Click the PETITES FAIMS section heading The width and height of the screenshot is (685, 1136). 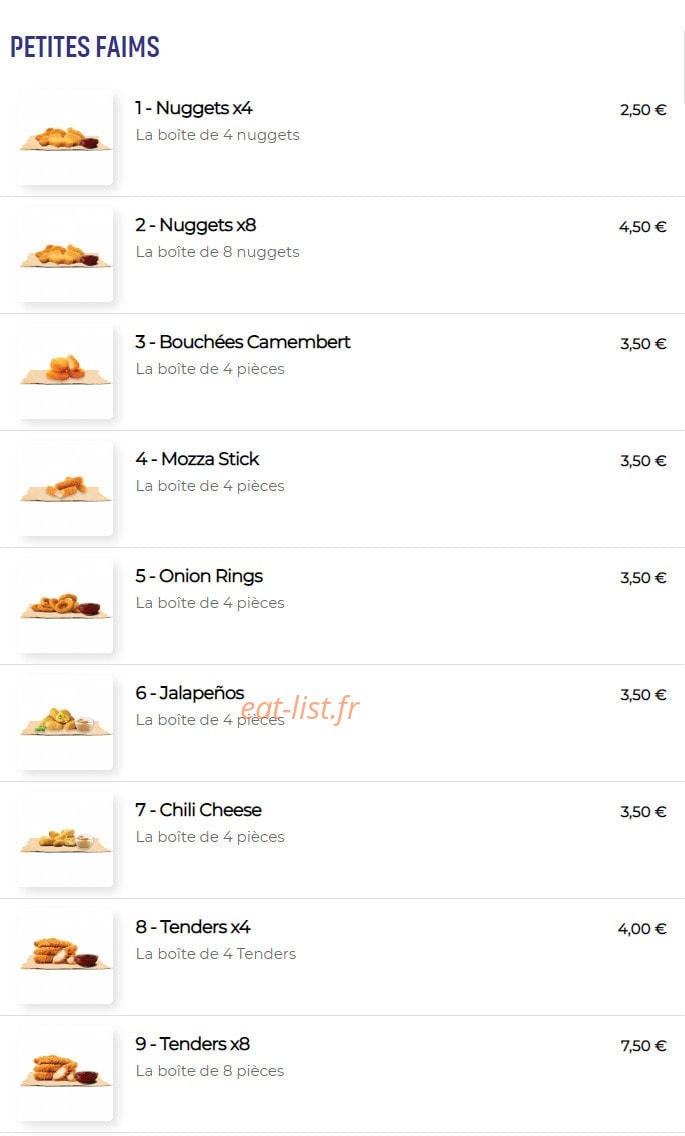[x=85, y=46]
